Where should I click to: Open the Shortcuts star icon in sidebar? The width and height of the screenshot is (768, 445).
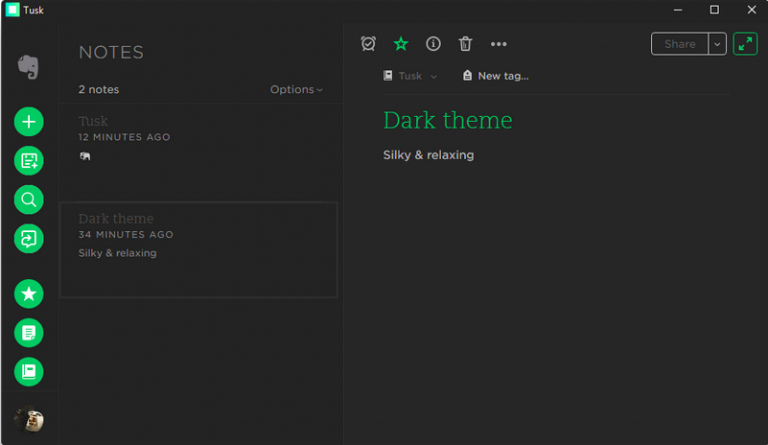[29, 294]
